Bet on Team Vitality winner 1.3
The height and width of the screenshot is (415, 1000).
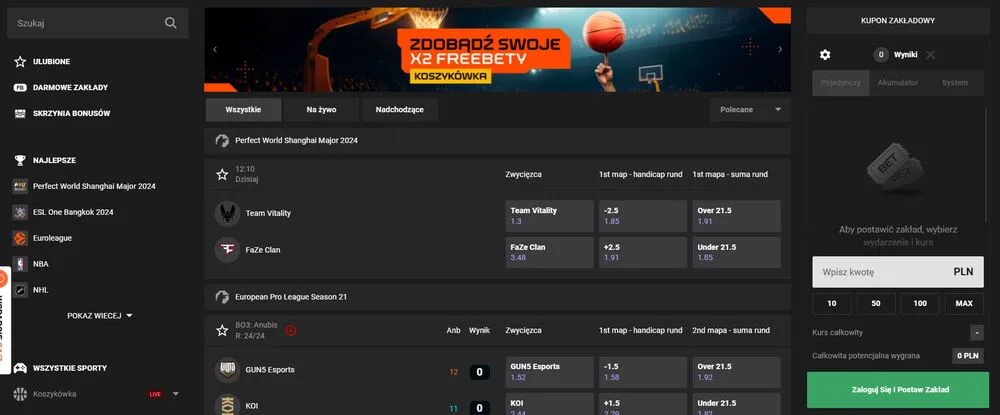[x=549, y=216]
